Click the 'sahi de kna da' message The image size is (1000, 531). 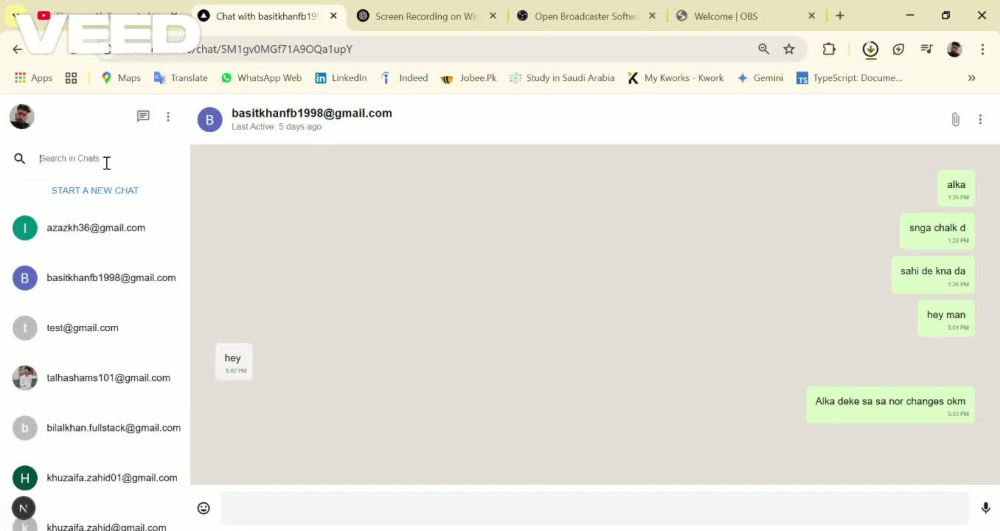tap(932, 275)
